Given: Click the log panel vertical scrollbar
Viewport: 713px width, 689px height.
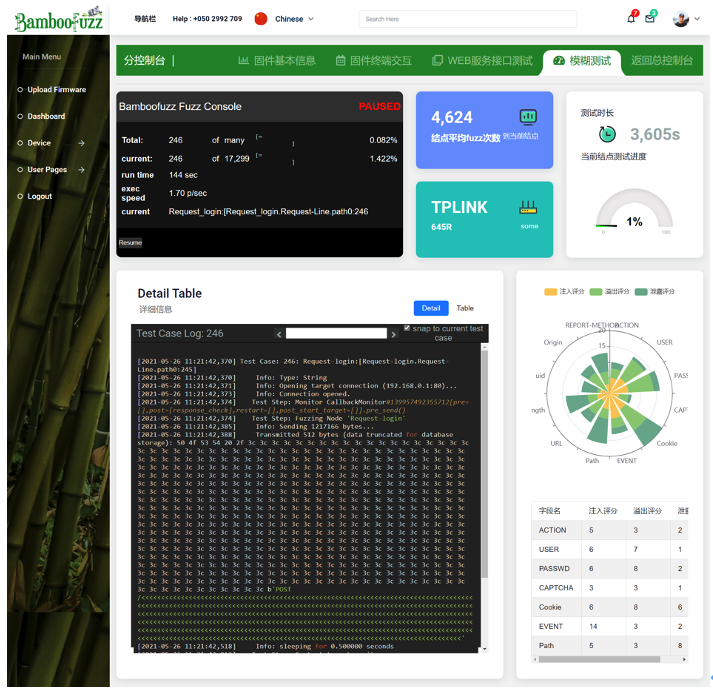Looking at the screenshot, I should (x=485, y=464).
